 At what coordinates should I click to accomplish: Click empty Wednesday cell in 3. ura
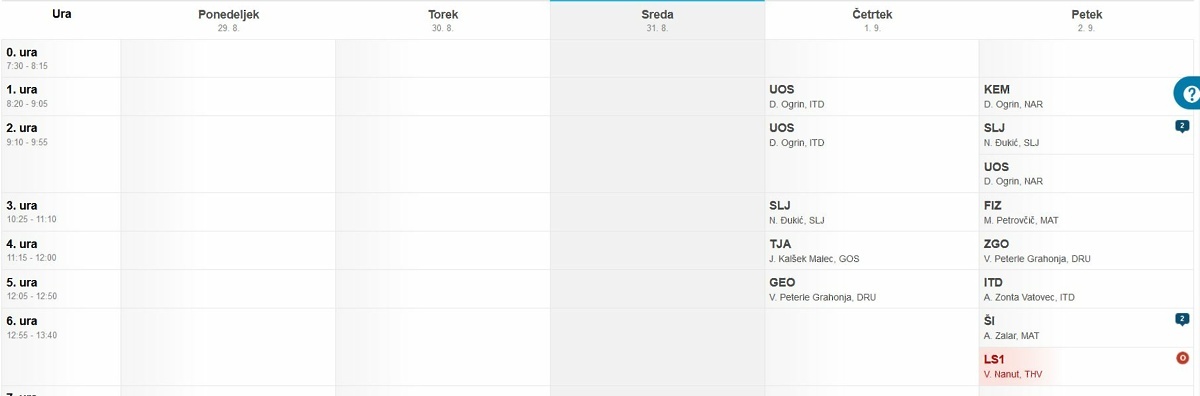click(x=657, y=212)
